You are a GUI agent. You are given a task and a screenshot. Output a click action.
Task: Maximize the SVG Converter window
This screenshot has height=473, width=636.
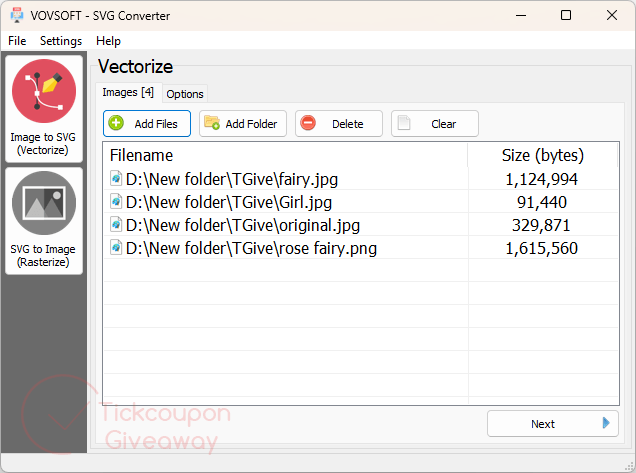566,15
